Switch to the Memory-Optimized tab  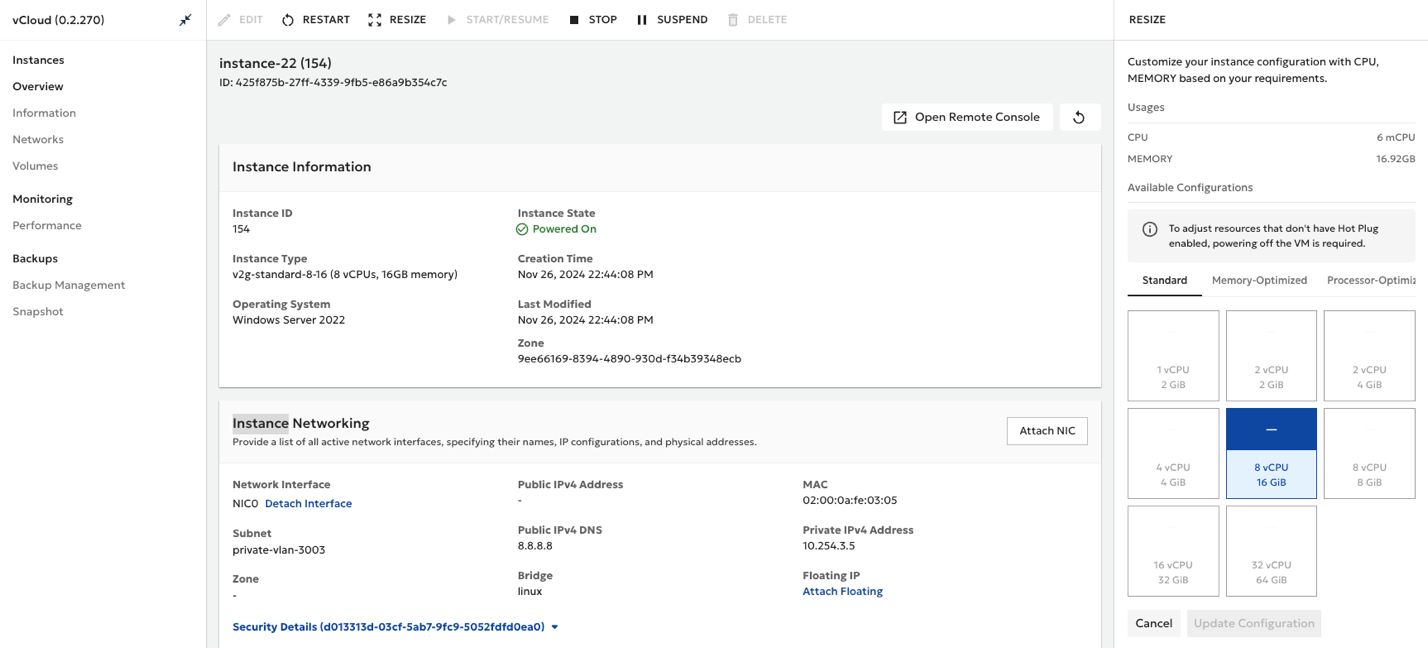[x=1259, y=281]
